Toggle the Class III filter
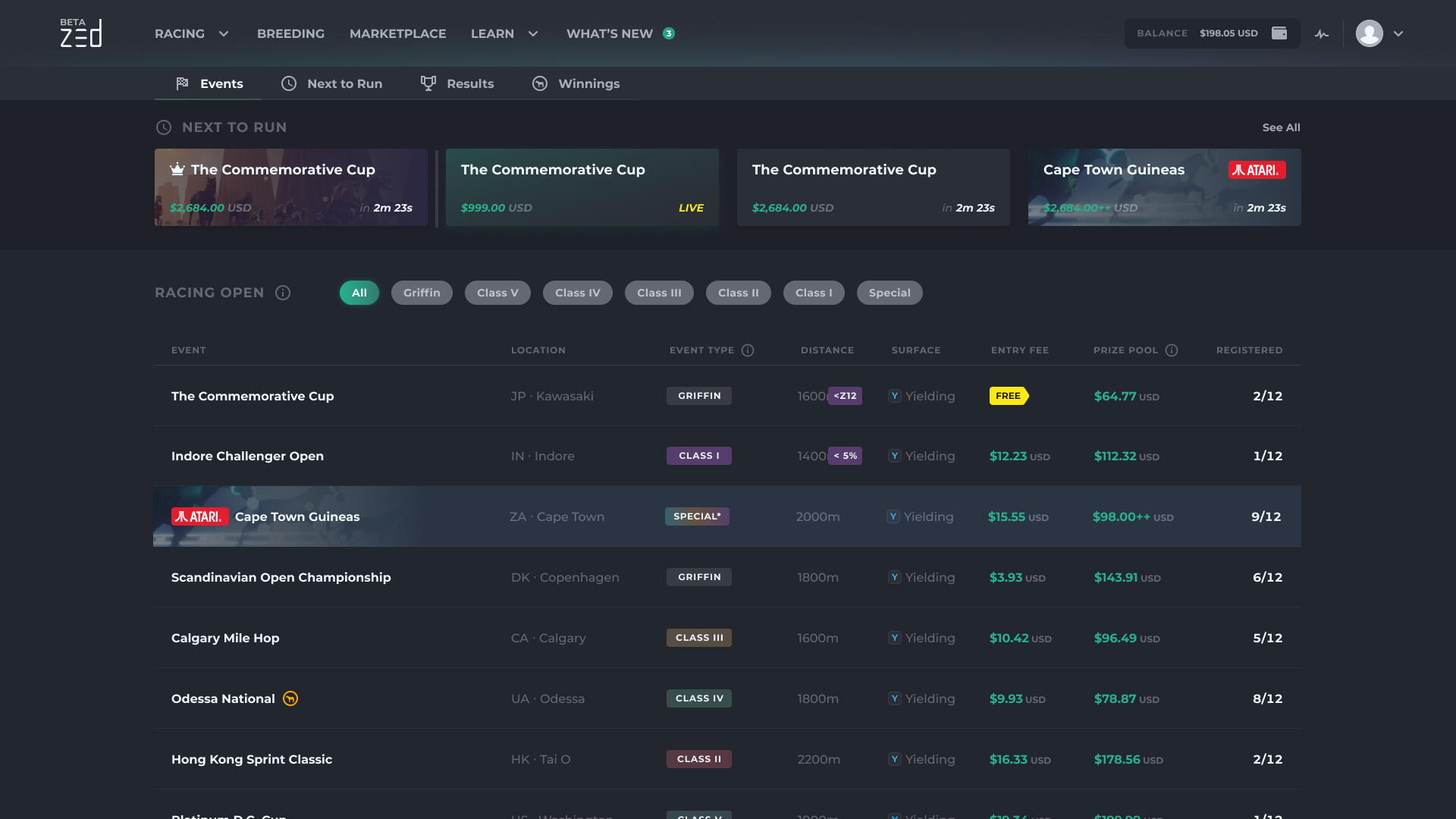 click(x=659, y=293)
